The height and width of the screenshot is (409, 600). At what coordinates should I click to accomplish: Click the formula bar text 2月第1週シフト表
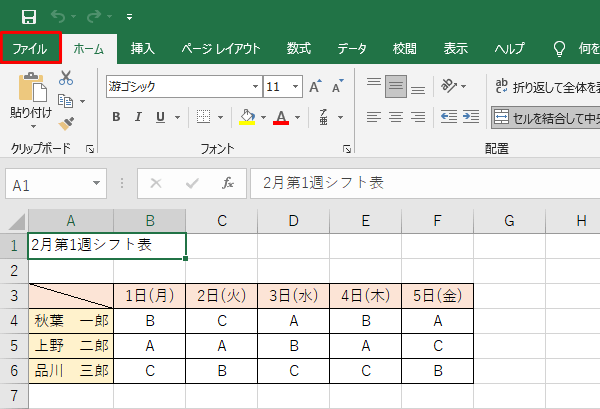coord(323,183)
